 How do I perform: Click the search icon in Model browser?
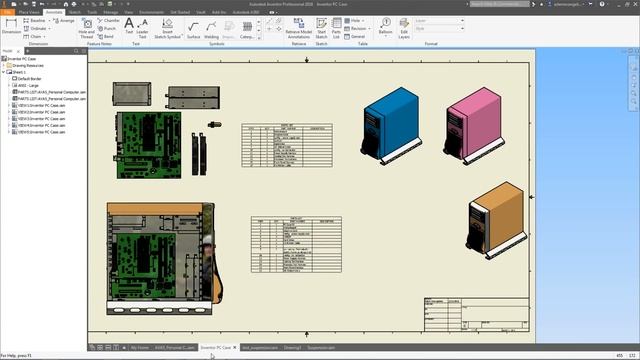(x=76, y=51)
